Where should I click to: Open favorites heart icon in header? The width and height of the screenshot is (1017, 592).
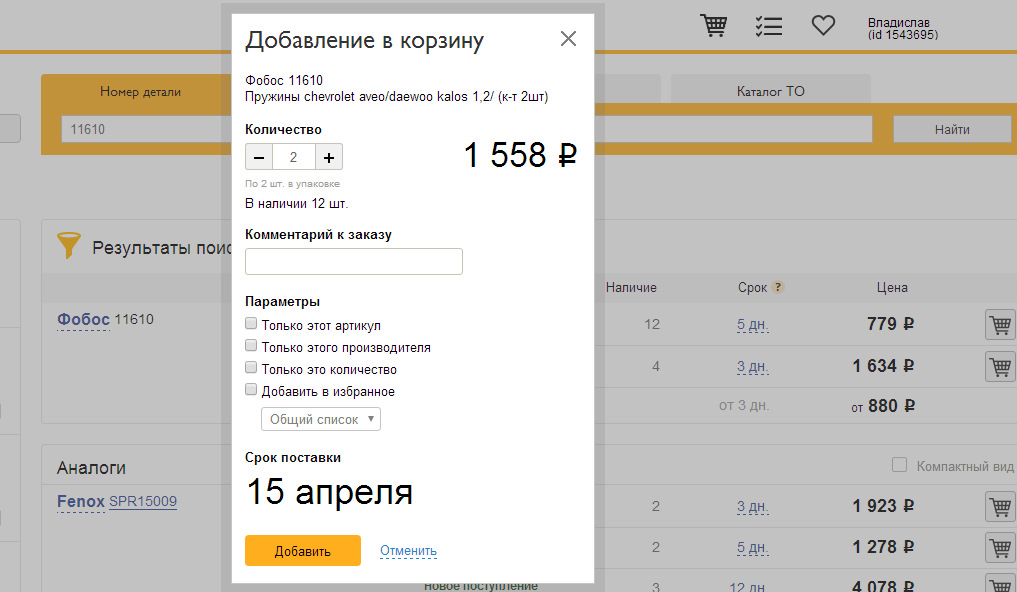click(823, 26)
